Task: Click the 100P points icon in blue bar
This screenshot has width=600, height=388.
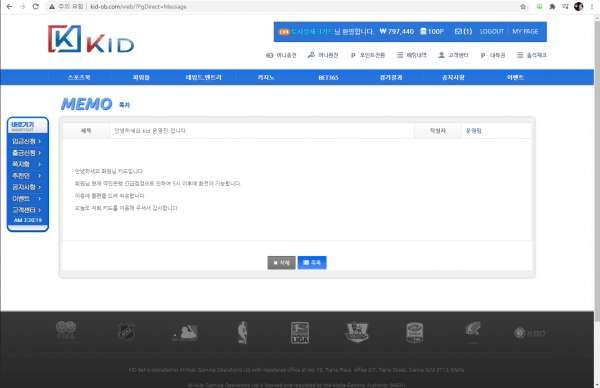Action: point(432,32)
